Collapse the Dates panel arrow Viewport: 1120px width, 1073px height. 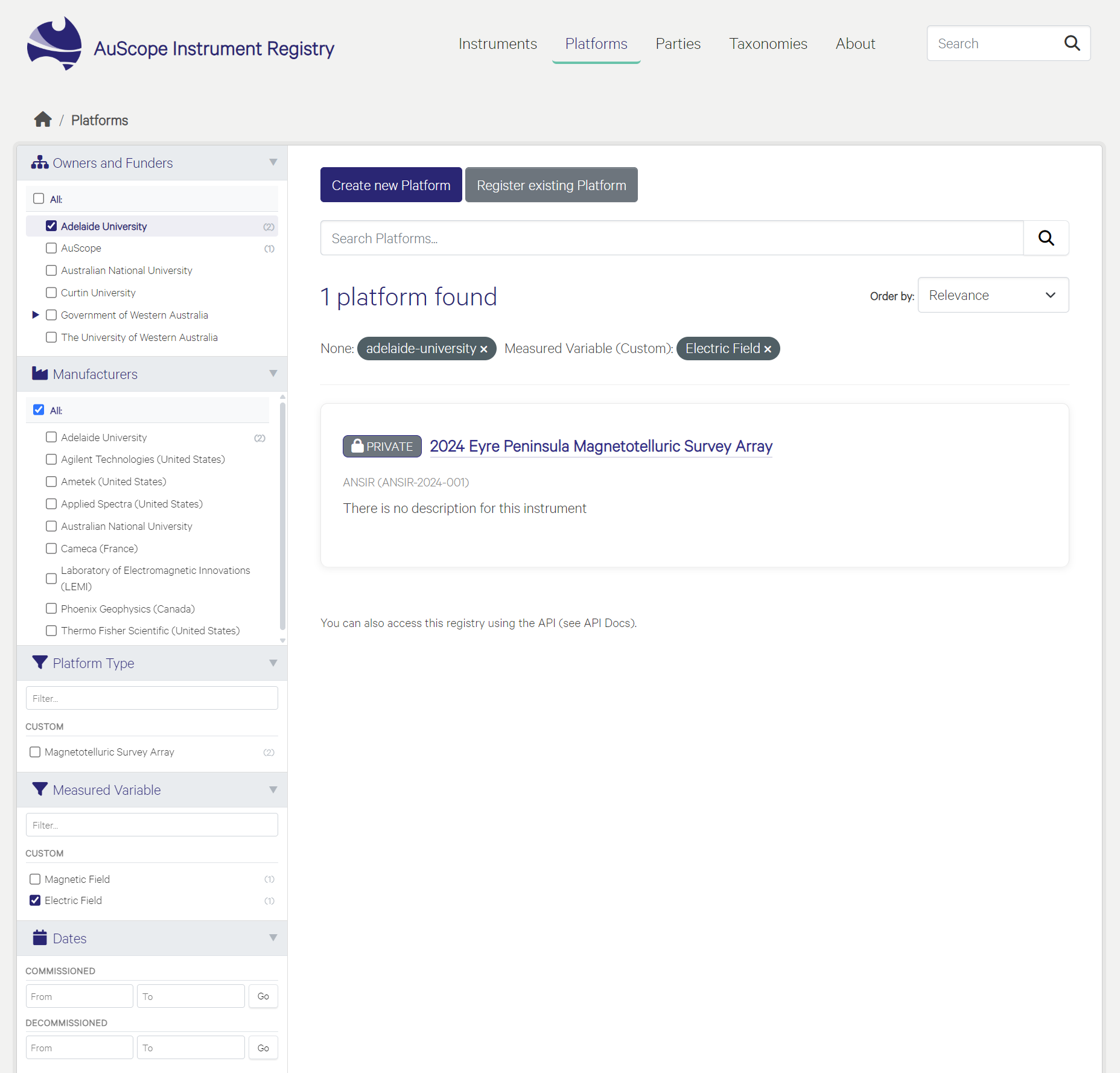273,937
